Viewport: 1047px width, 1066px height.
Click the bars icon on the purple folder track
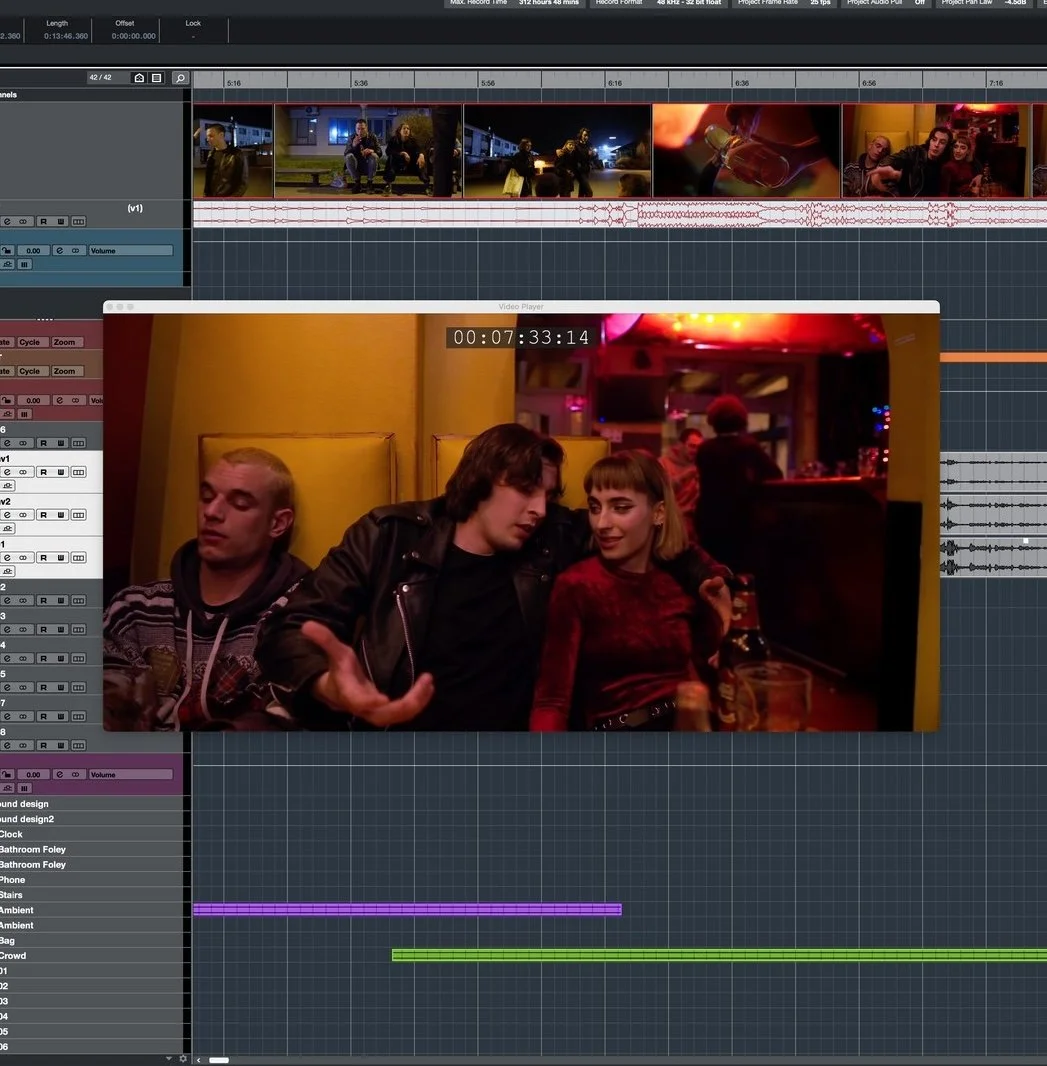coord(24,789)
